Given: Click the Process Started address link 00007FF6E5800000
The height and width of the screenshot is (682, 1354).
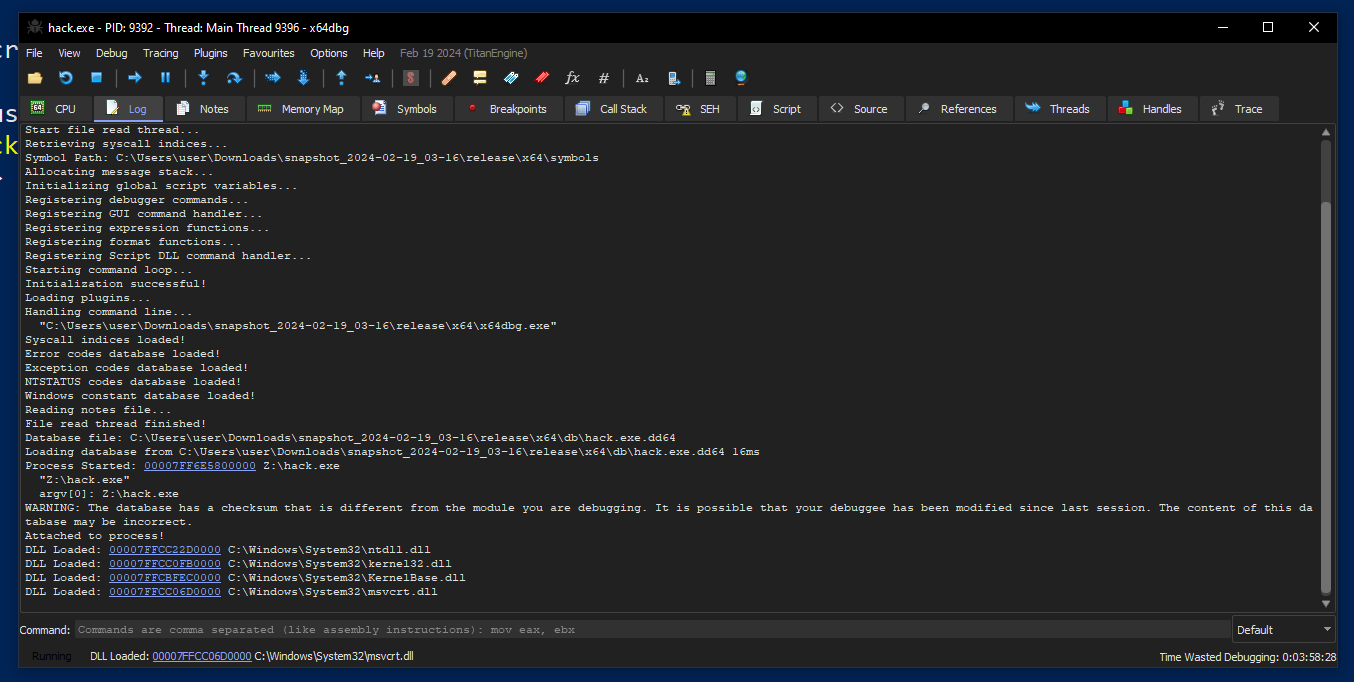Looking at the screenshot, I should point(200,466).
